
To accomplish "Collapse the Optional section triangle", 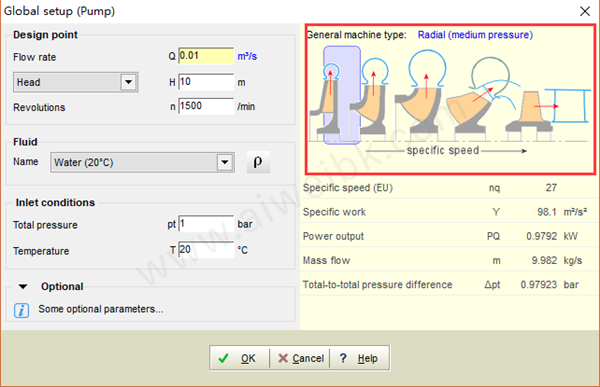I will (23, 286).
